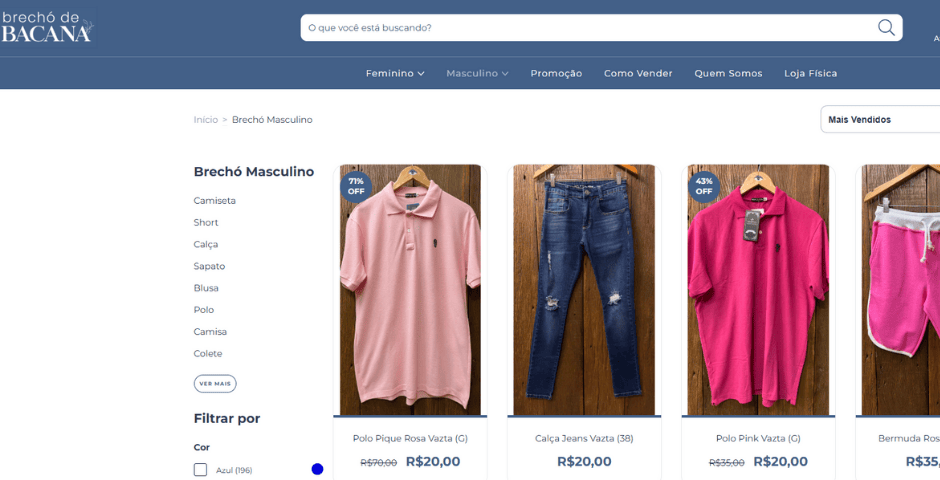
Task: Navigate to Loja Física
Action: [x=810, y=73]
